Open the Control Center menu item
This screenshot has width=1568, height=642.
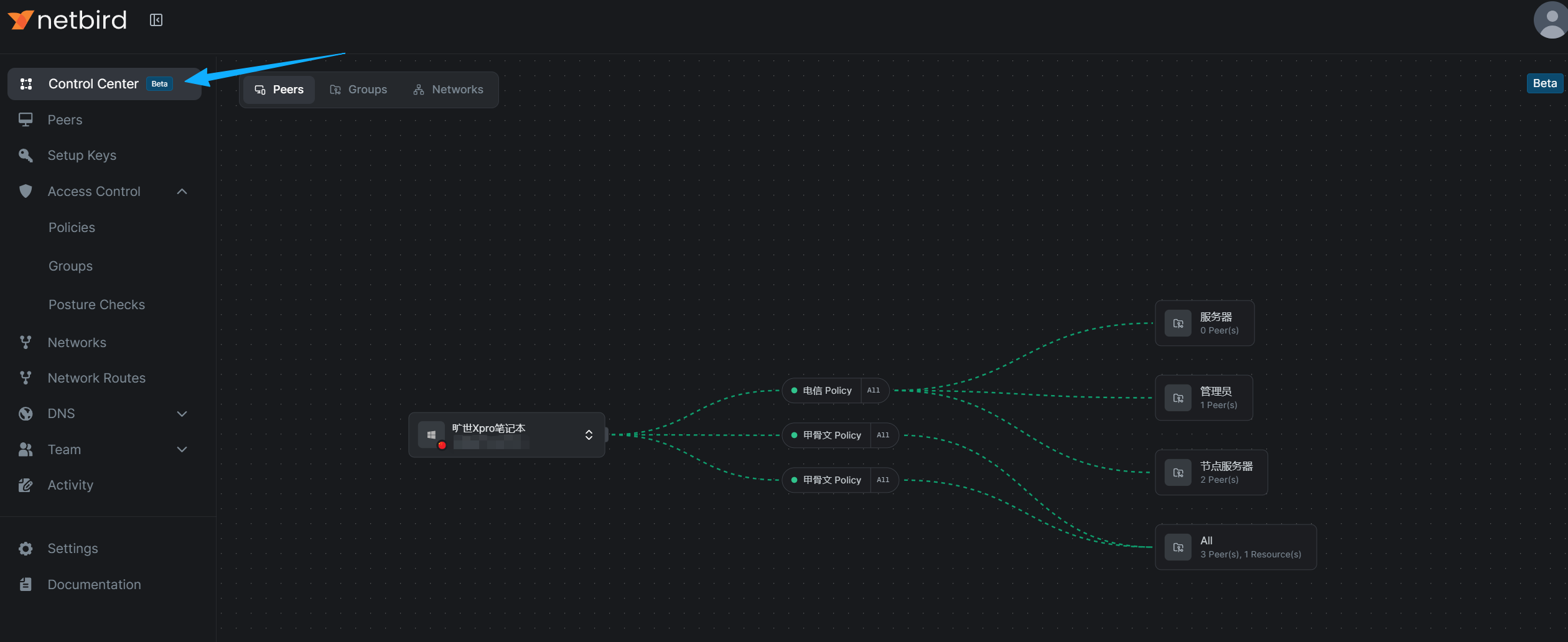coord(93,84)
